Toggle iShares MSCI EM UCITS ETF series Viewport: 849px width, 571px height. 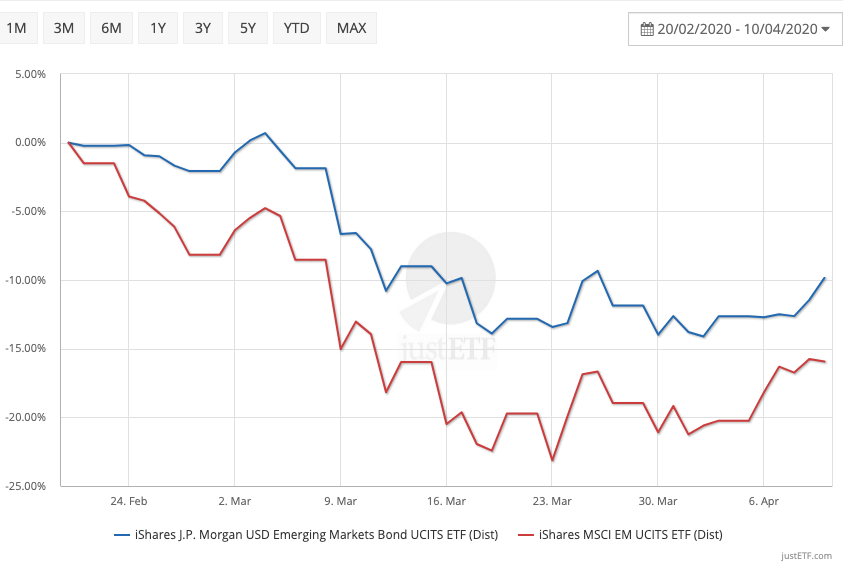pos(630,535)
